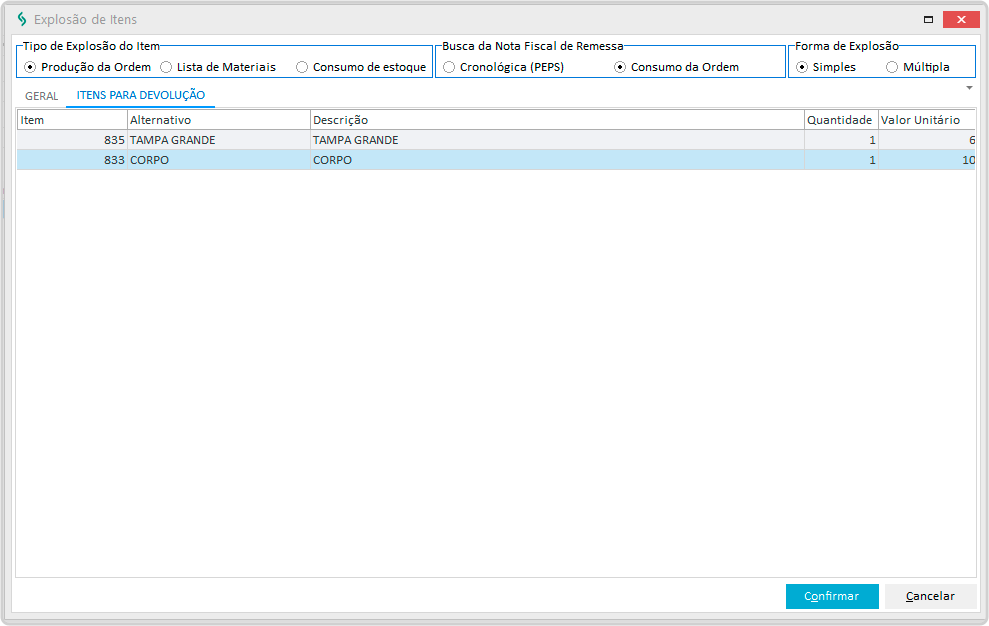Open the GERAL tab
The image size is (989, 626).
42,96
